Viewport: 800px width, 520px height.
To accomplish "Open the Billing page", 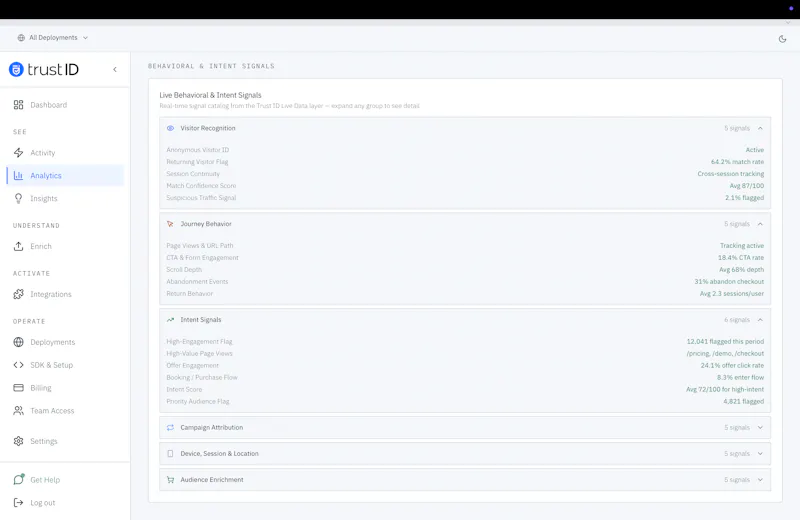I will pyautogui.click(x=65, y=388).
